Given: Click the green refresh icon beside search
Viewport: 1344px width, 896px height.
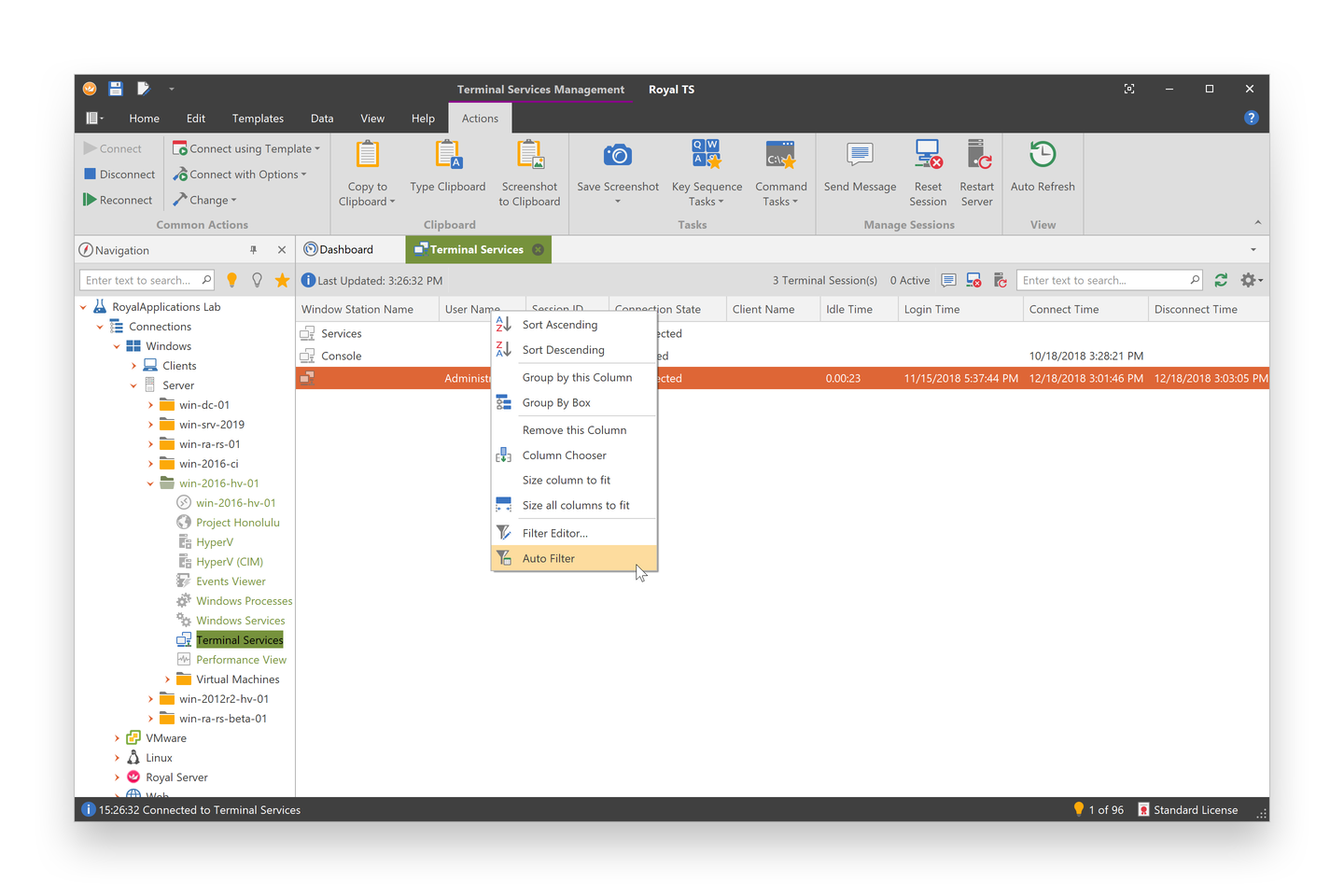Looking at the screenshot, I should click(x=1221, y=280).
